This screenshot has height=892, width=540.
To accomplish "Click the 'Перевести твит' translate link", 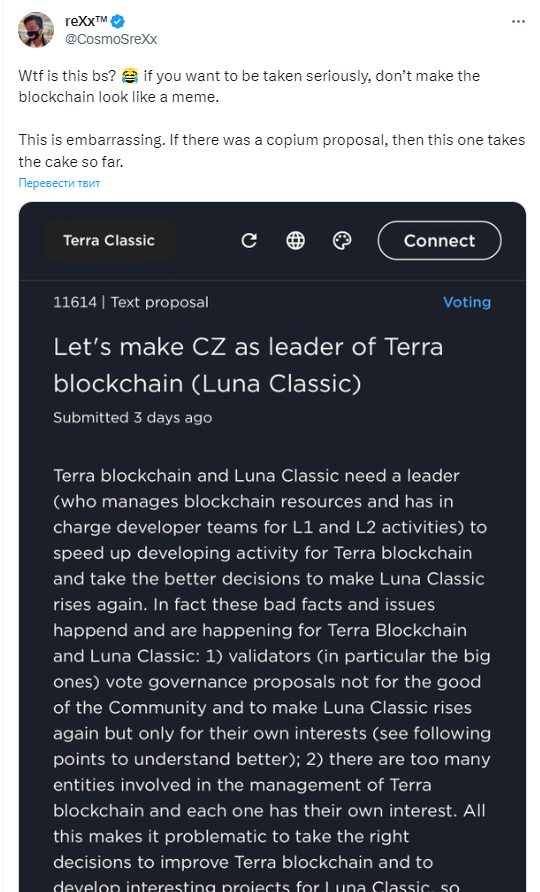I will click(59, 183).
